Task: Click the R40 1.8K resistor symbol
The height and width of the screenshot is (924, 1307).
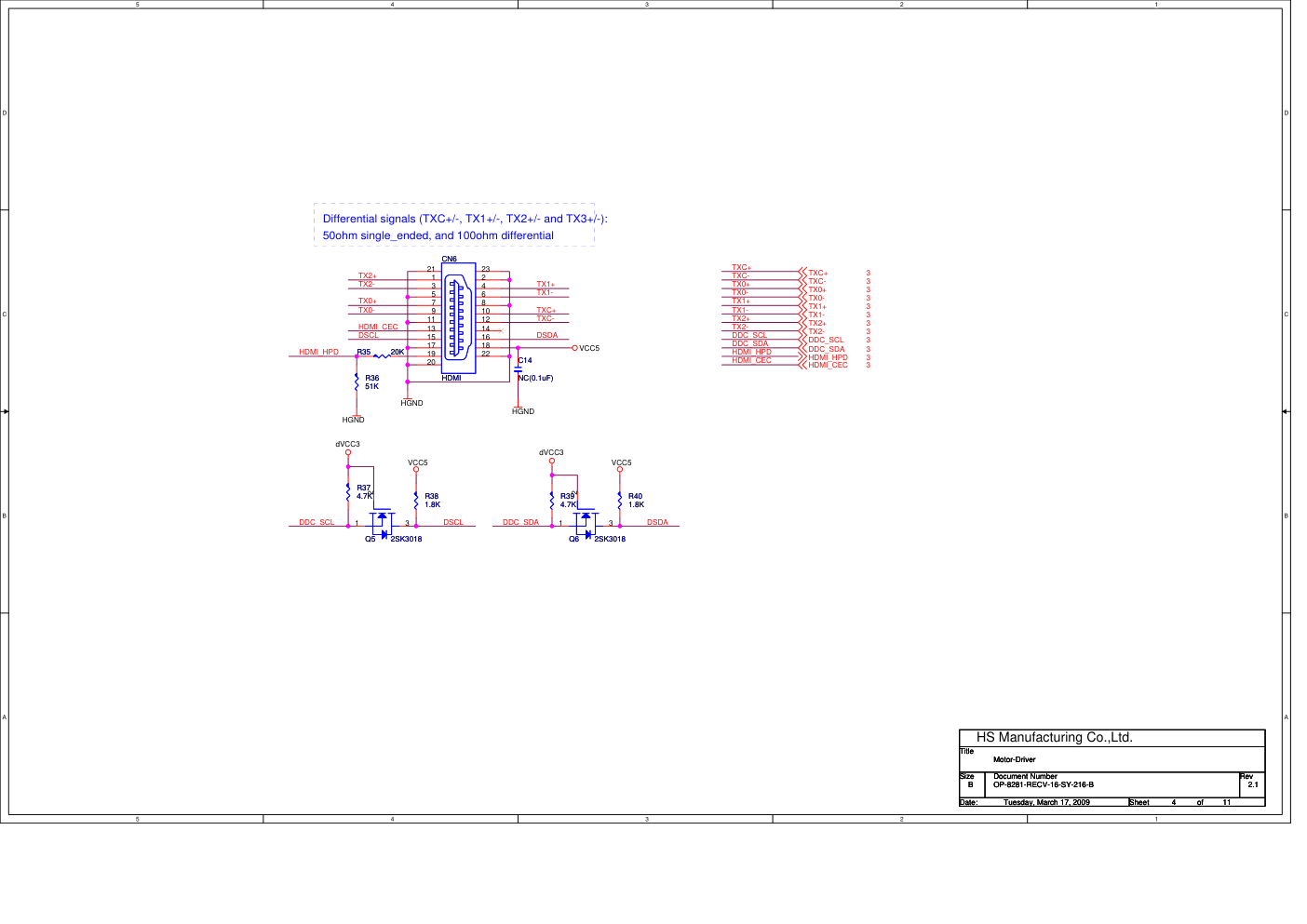Action: pyautogui.click(x=620, y=501)
